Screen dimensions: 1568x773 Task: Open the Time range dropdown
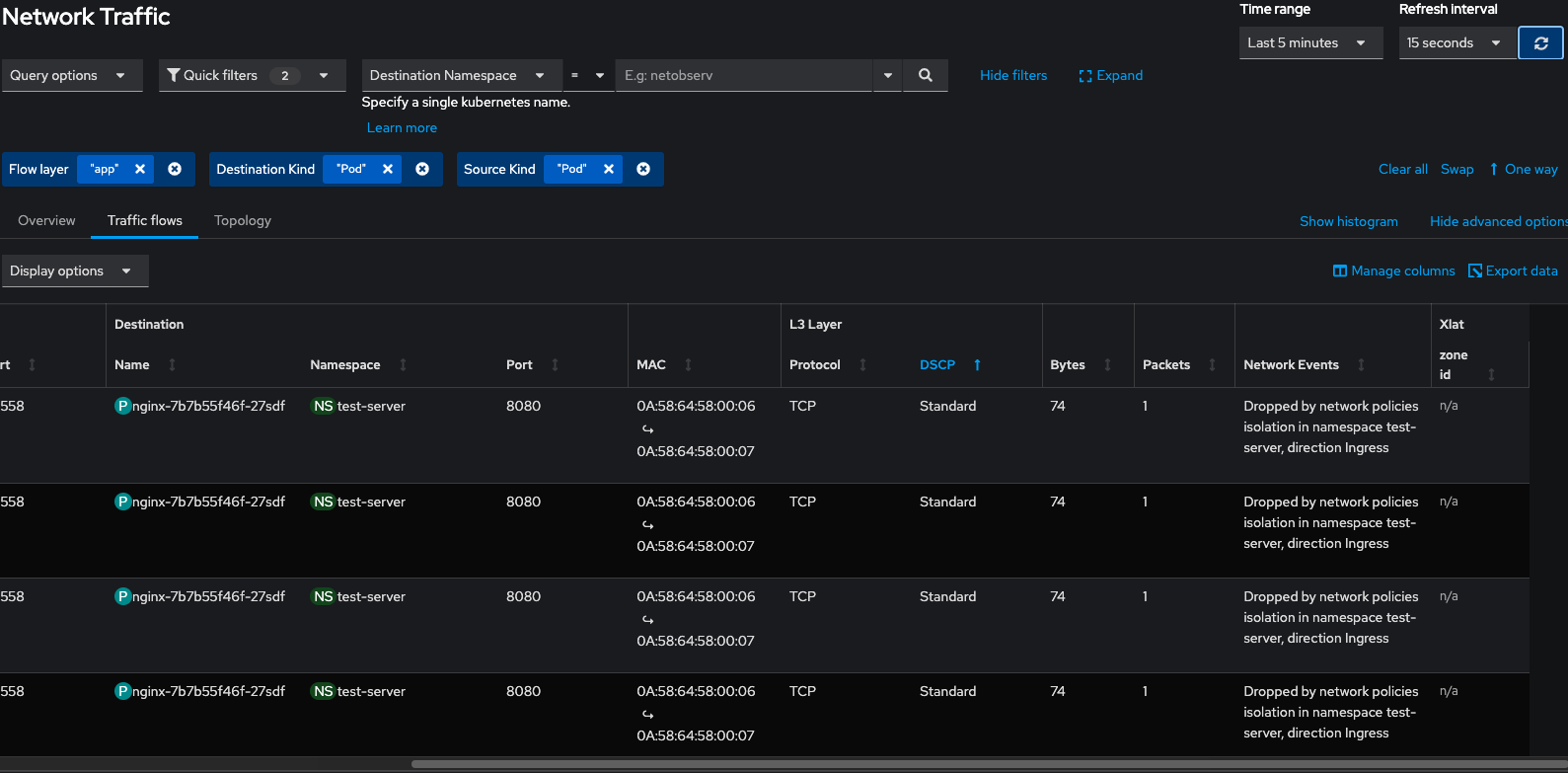[1309, 43]
